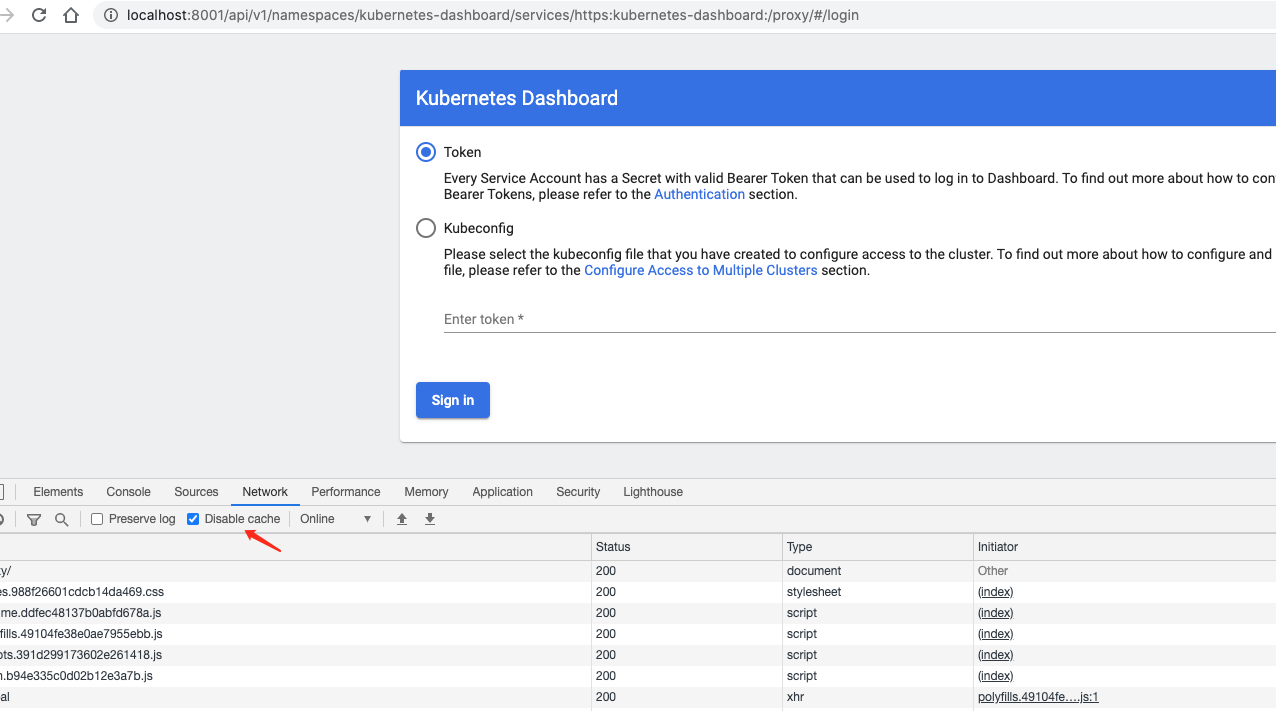Sort by the Status column header
The width and height of the screenshot is (1276, 711).
click(686, 547)
